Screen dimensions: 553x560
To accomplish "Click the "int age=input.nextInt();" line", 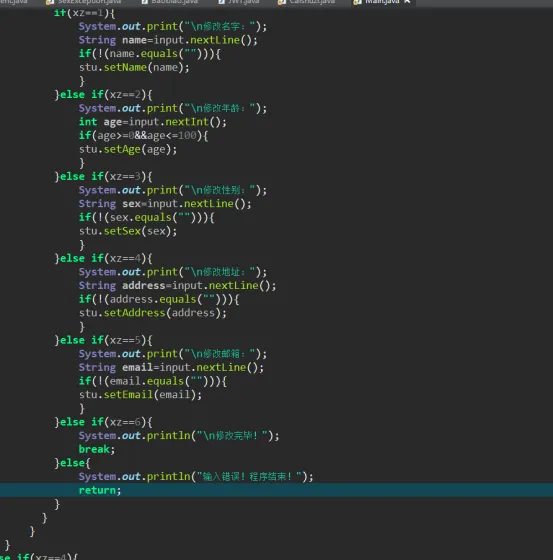I will [x=153, y=122].
